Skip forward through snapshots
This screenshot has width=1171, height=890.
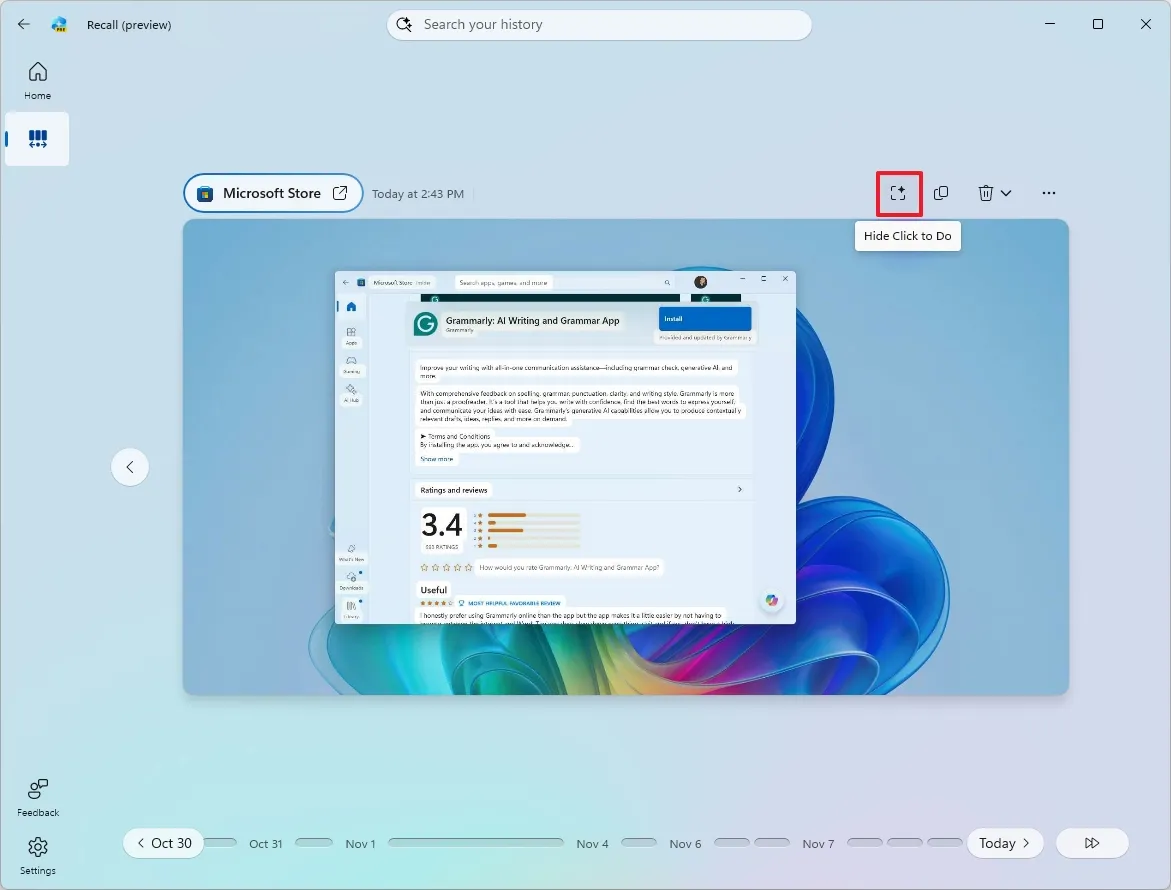coord(1092,843)
